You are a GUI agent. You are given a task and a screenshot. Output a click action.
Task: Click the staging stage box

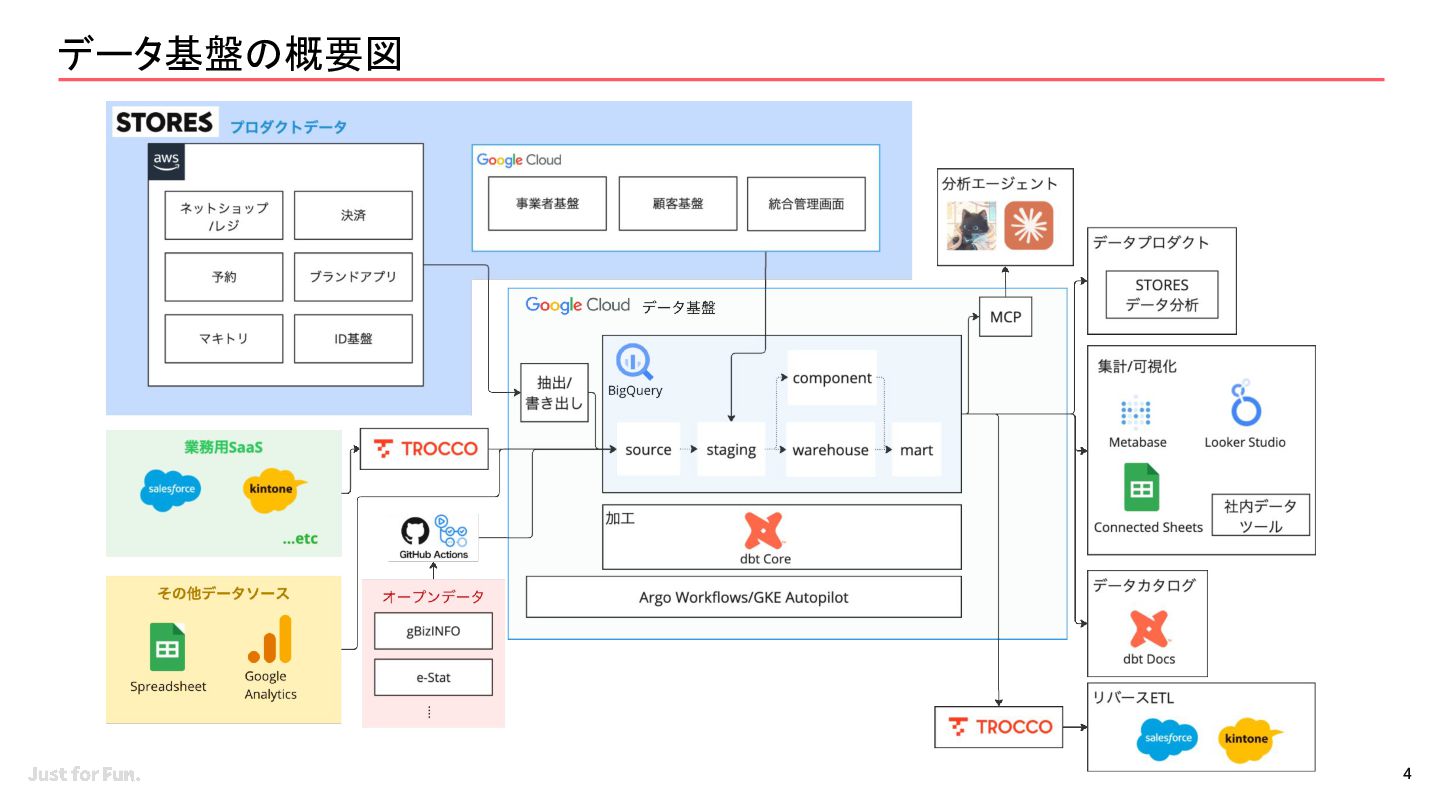pos(731,450)
